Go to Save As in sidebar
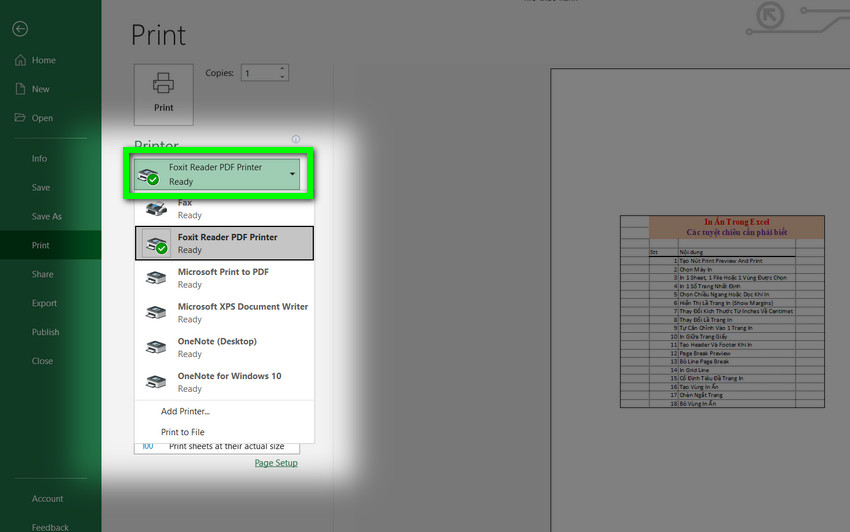850x532 pixels. (x=46, y=216)
